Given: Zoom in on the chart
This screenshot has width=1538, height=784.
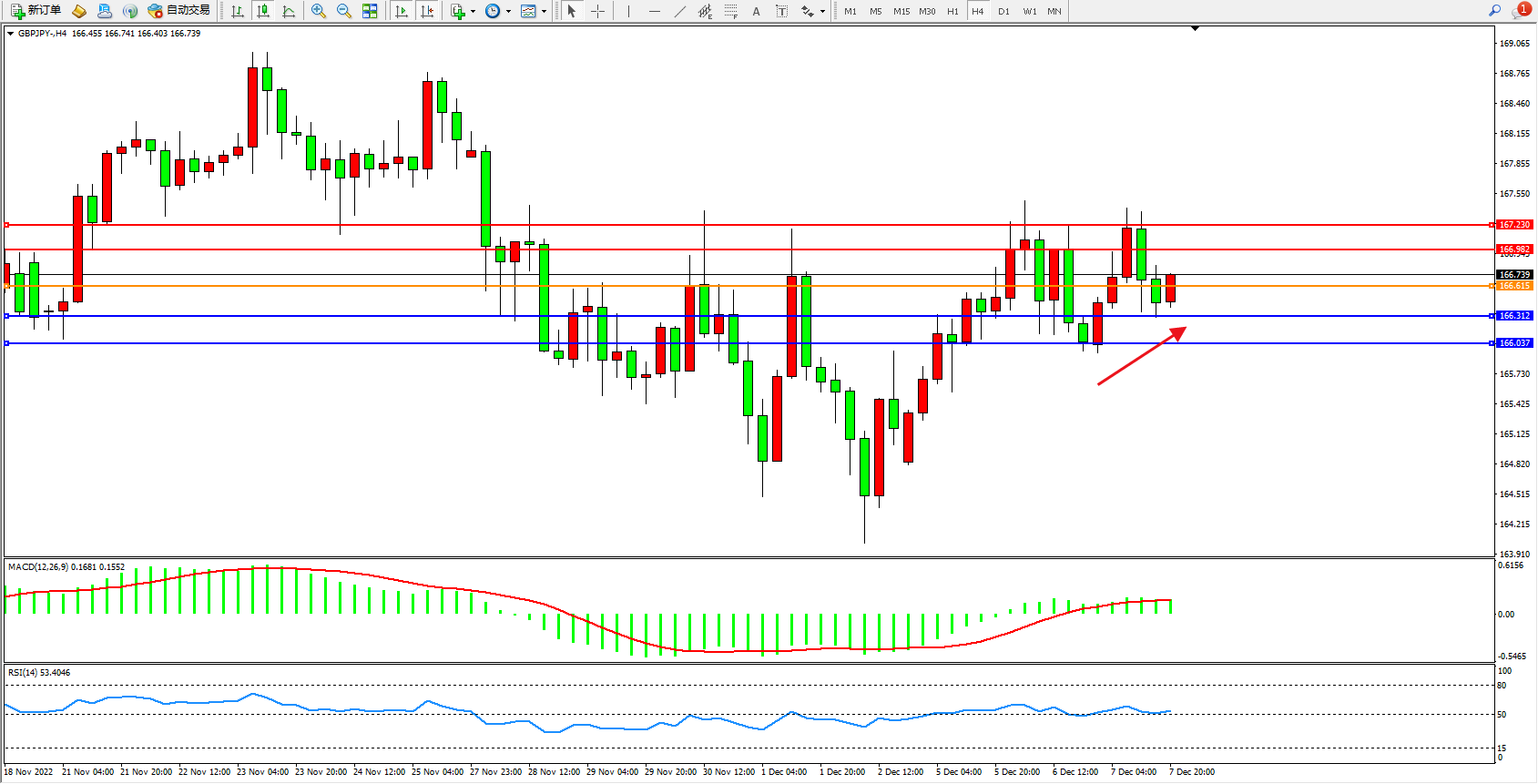Looking at the screenshot, I should click(x=318, y=11).
